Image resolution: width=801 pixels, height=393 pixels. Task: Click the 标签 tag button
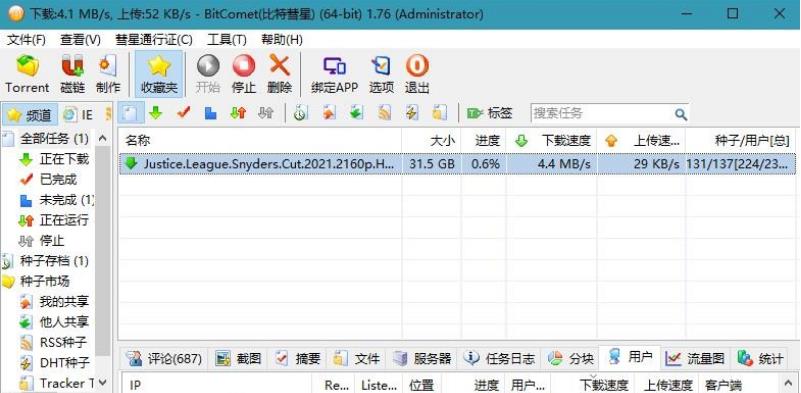pos(490,113)
